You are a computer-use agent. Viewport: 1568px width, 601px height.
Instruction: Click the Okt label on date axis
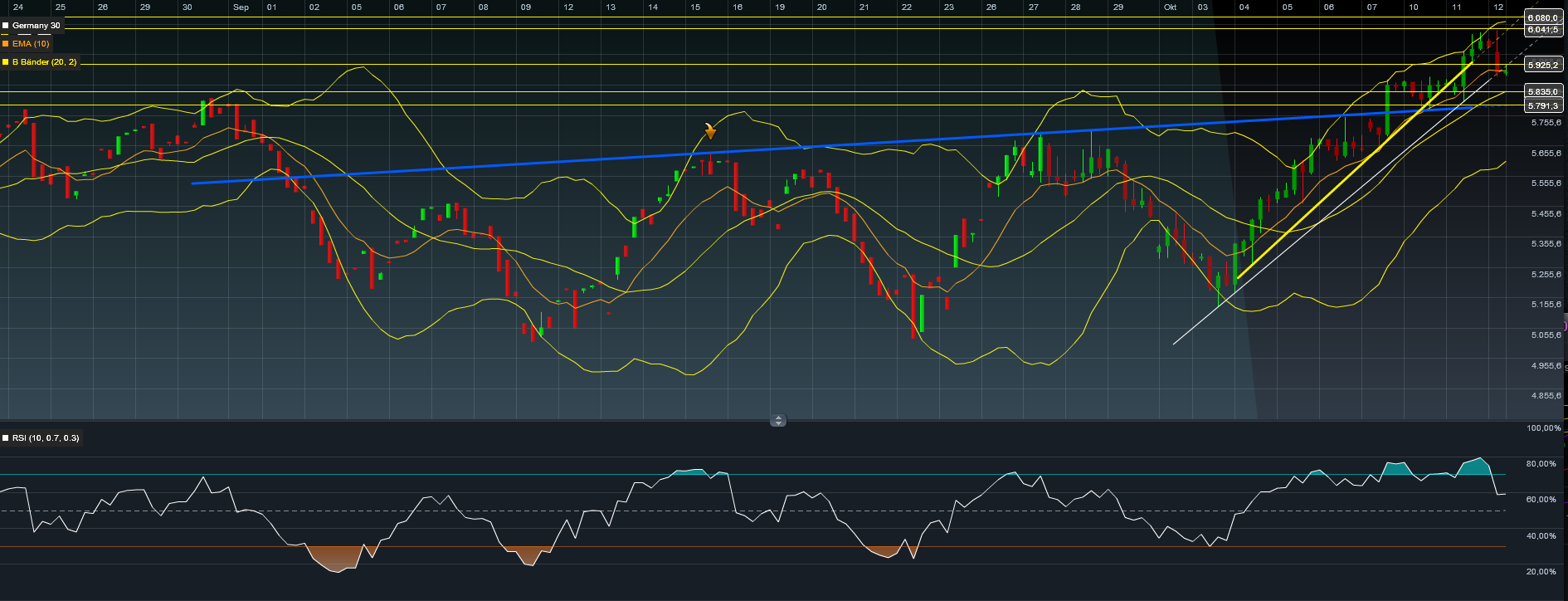click(1170, 7)
